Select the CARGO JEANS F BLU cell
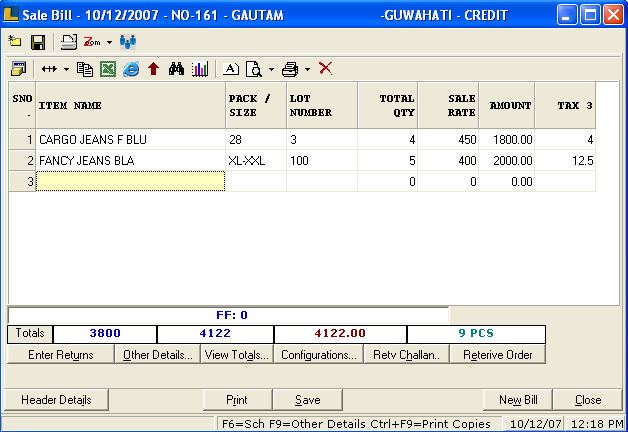This screenshot has height=432, width=628. coord(131,140)
